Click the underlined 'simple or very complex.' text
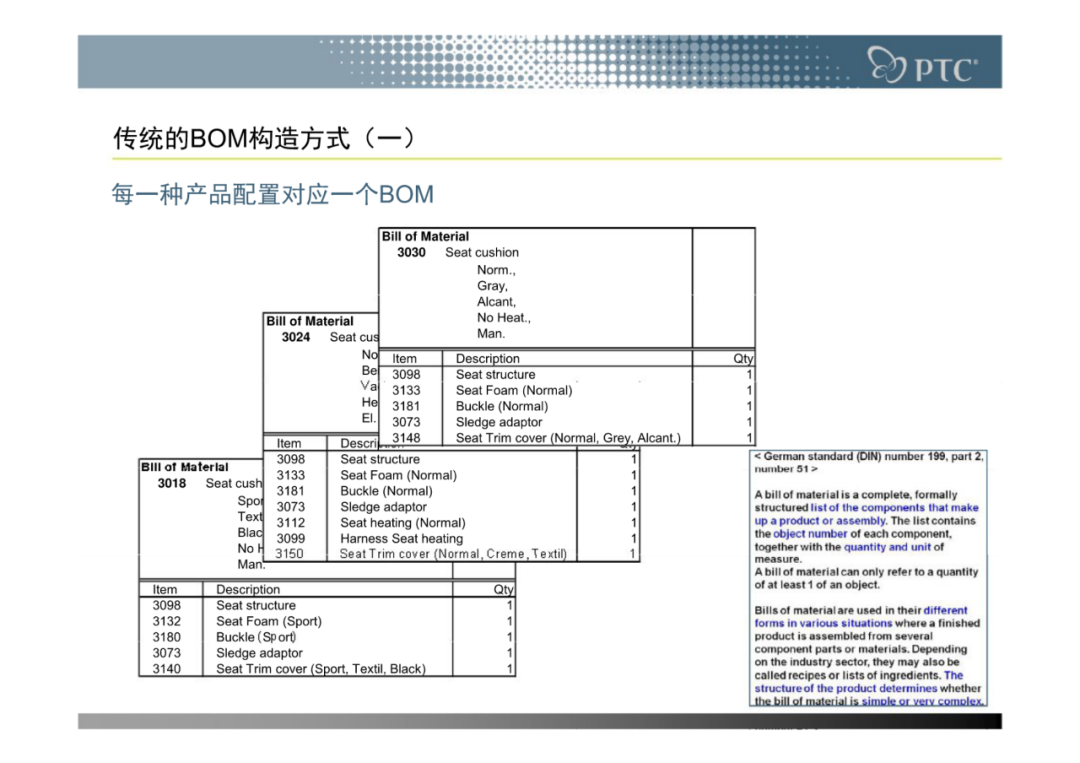Viewport: 1080px width, 763px height. coord(922,701)
